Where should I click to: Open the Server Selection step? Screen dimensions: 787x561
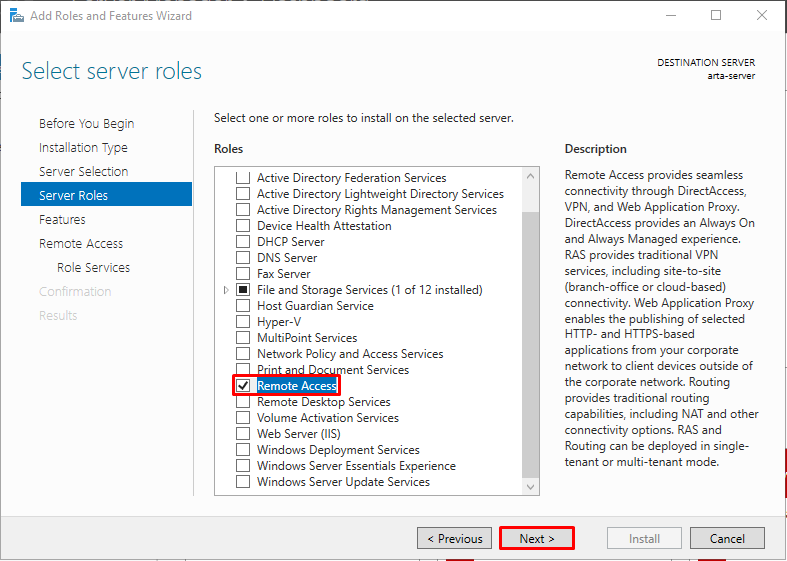click(84, 172)
